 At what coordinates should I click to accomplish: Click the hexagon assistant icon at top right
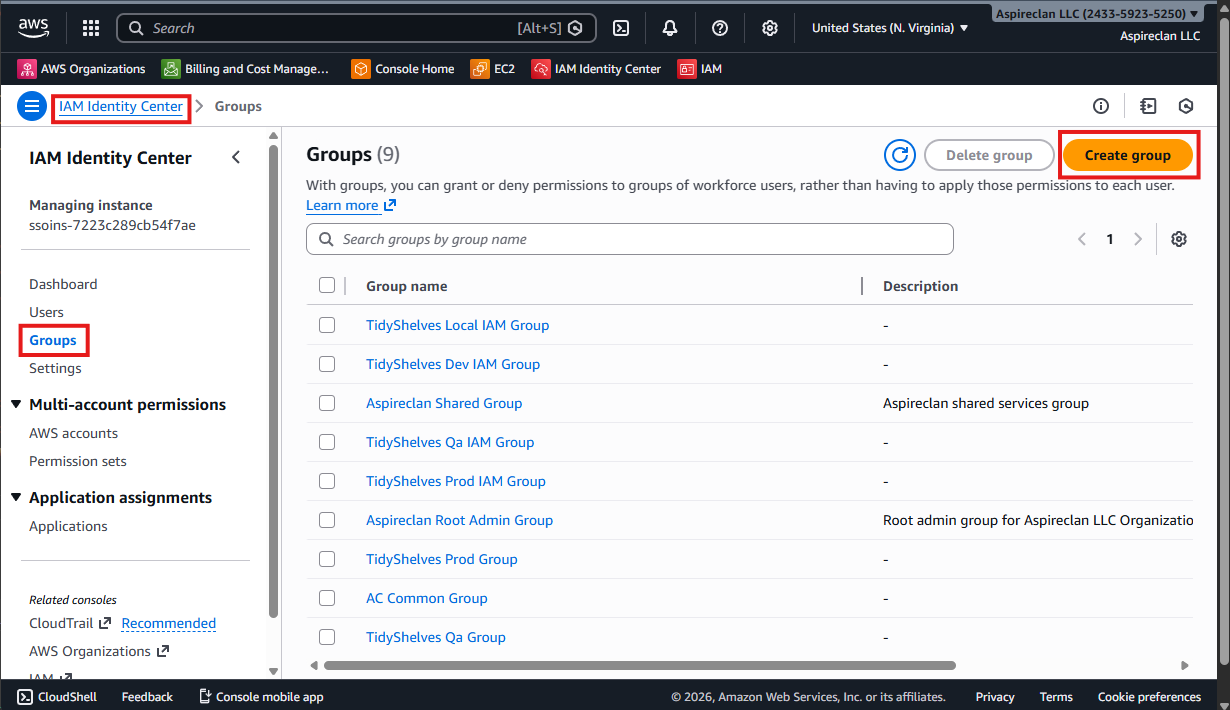click(1186, 106)
